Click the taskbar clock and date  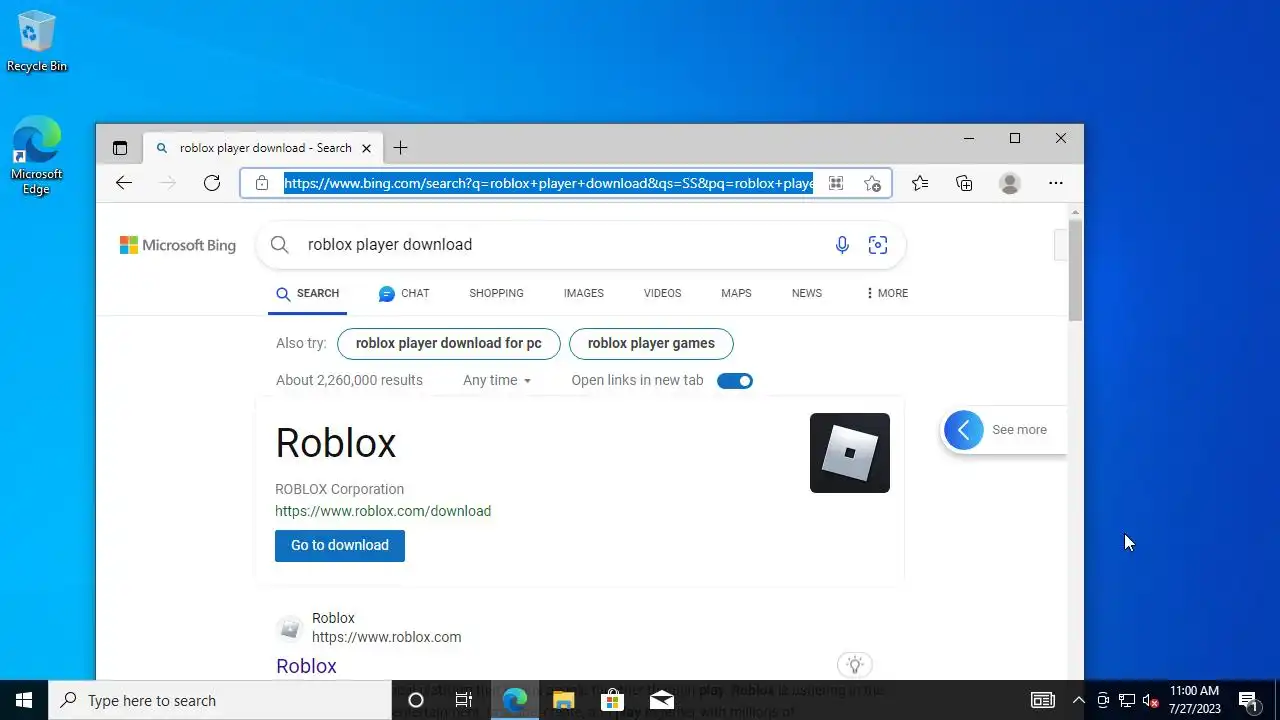click(1195, 700)
